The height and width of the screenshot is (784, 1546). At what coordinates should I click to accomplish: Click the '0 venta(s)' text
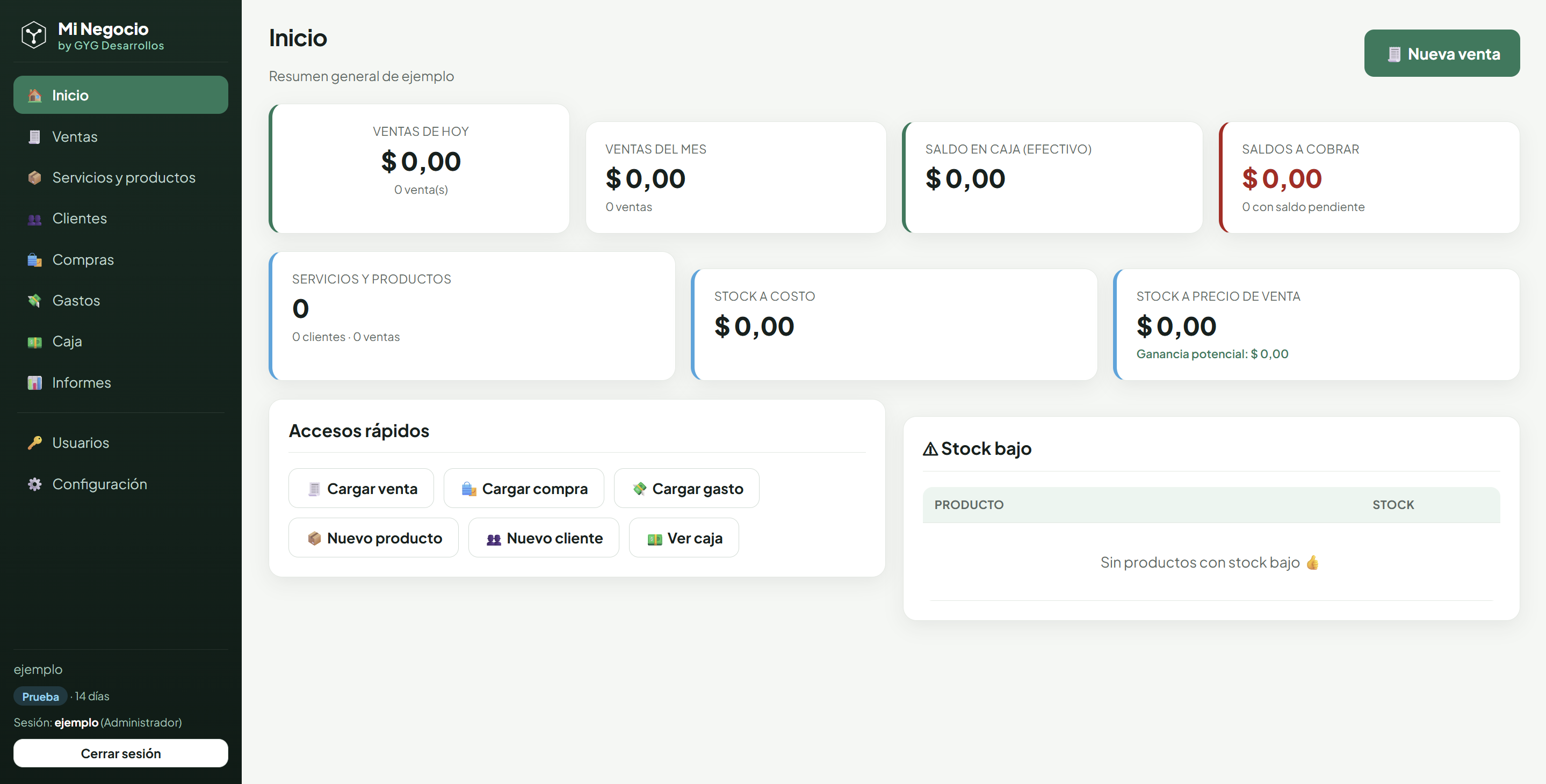point(421,190)
